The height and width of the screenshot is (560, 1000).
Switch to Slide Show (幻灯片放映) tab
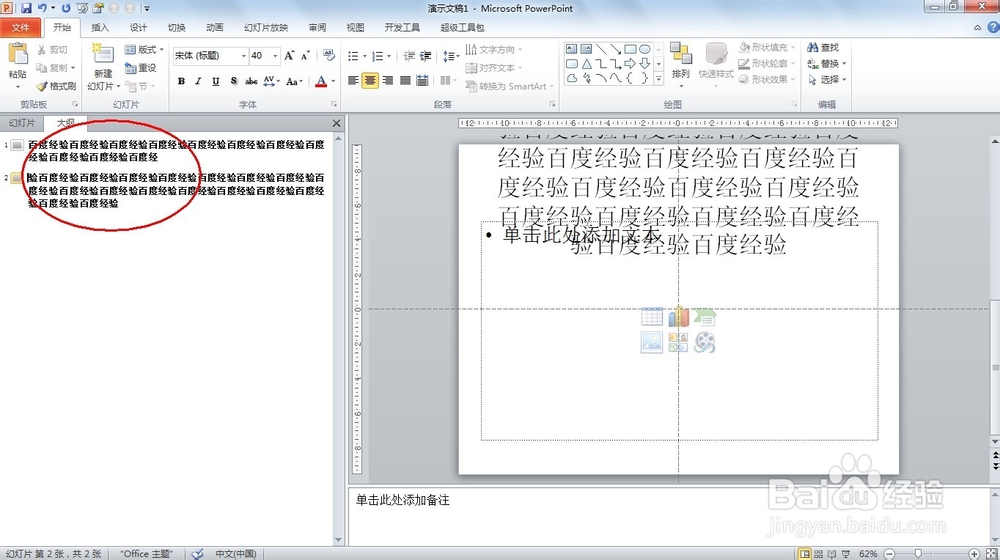point(266,27)
